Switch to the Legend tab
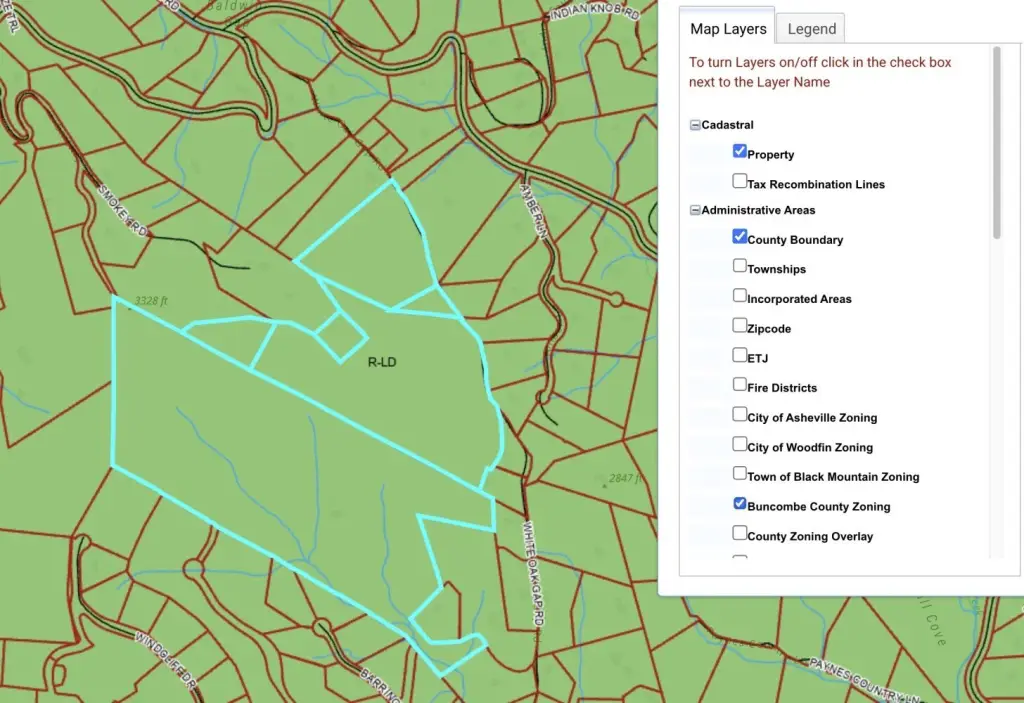This screenshot has height=703, width=1024. click(x=812, y=29)
